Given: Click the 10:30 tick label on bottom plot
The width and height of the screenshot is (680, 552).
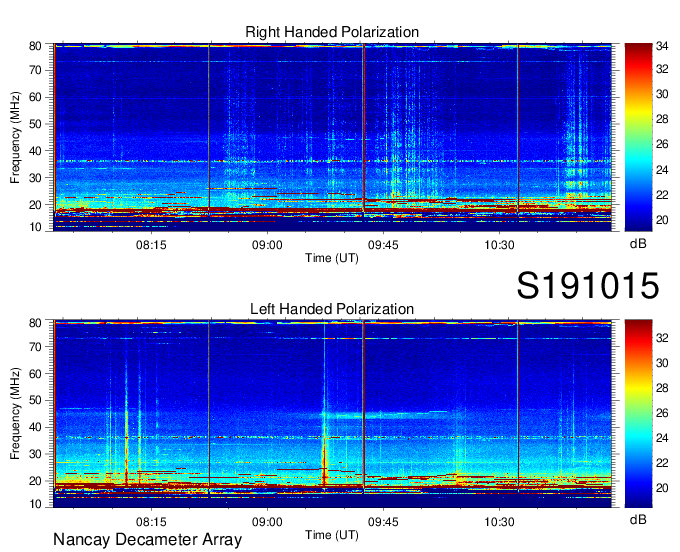Looking at the screenshot, I should [500, 522].
